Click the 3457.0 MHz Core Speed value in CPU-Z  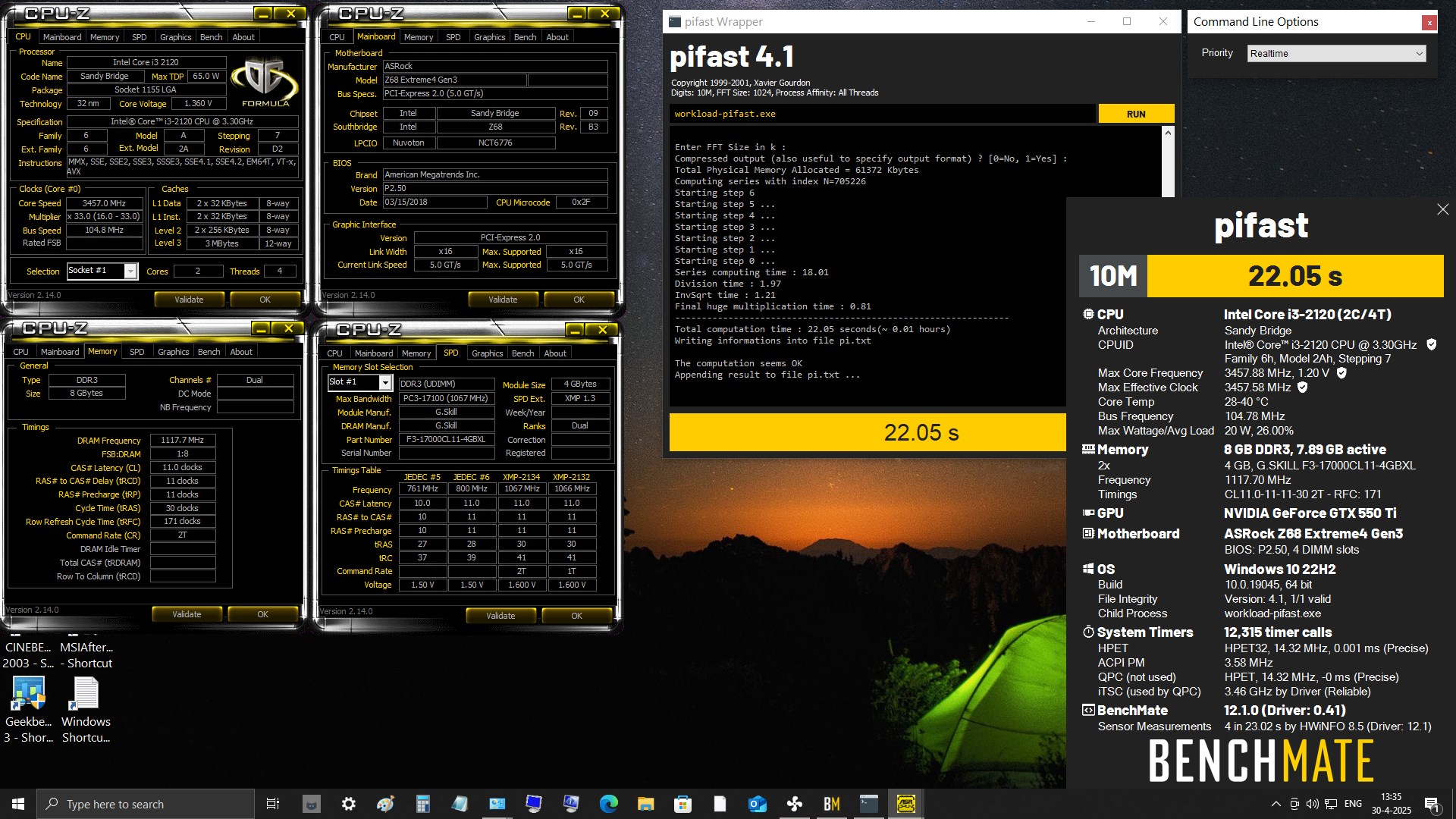pos(105,203)
